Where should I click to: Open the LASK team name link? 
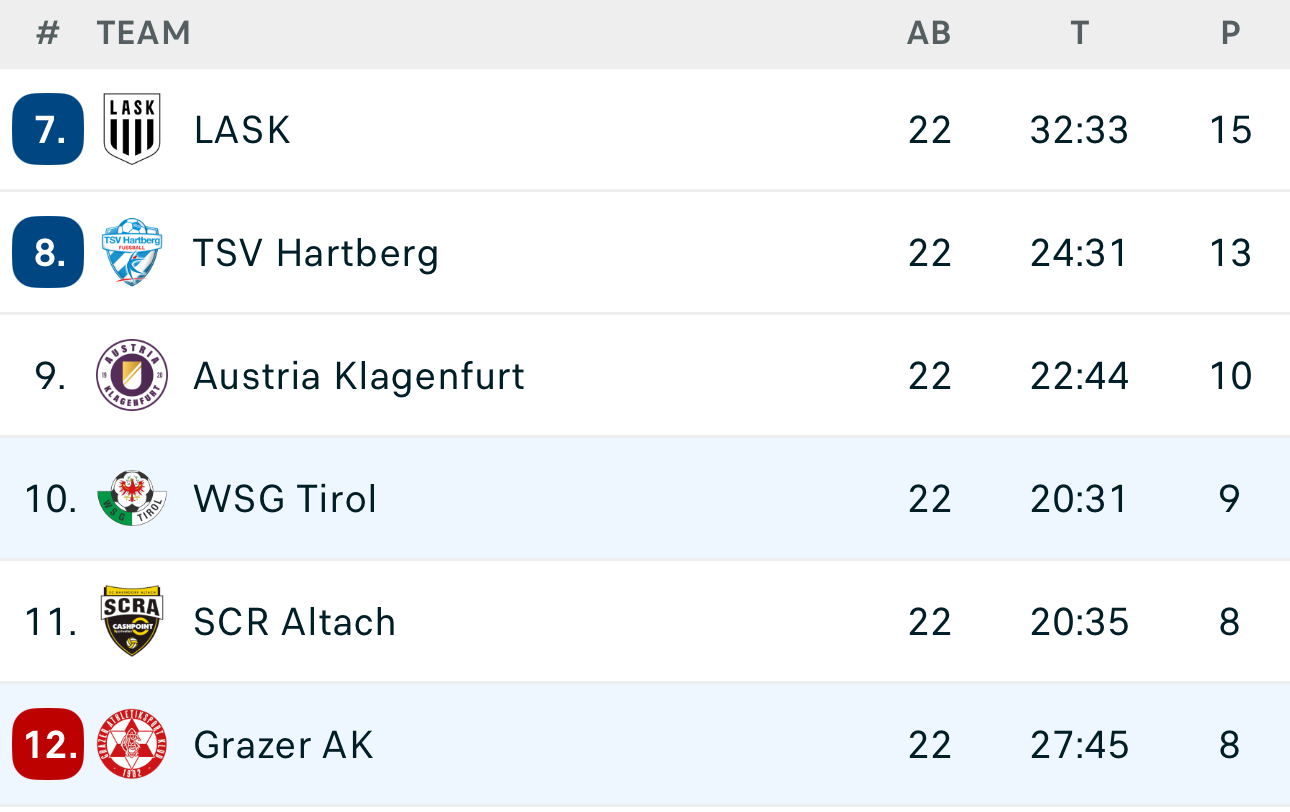click(x=242, y=130)
